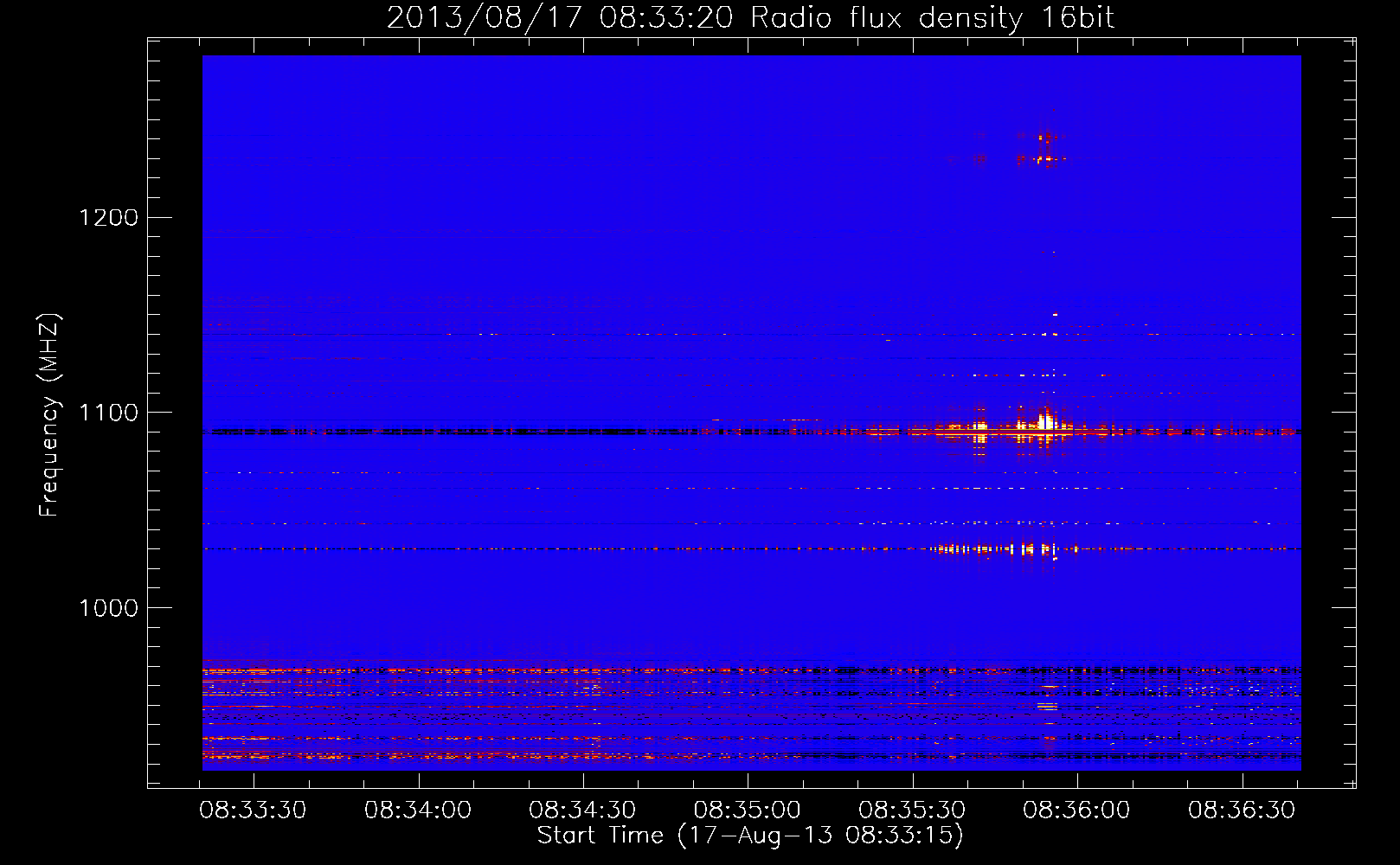Click the 08:36:30 time tick label
1400x865 pixels.
[x=1242, y=811]
